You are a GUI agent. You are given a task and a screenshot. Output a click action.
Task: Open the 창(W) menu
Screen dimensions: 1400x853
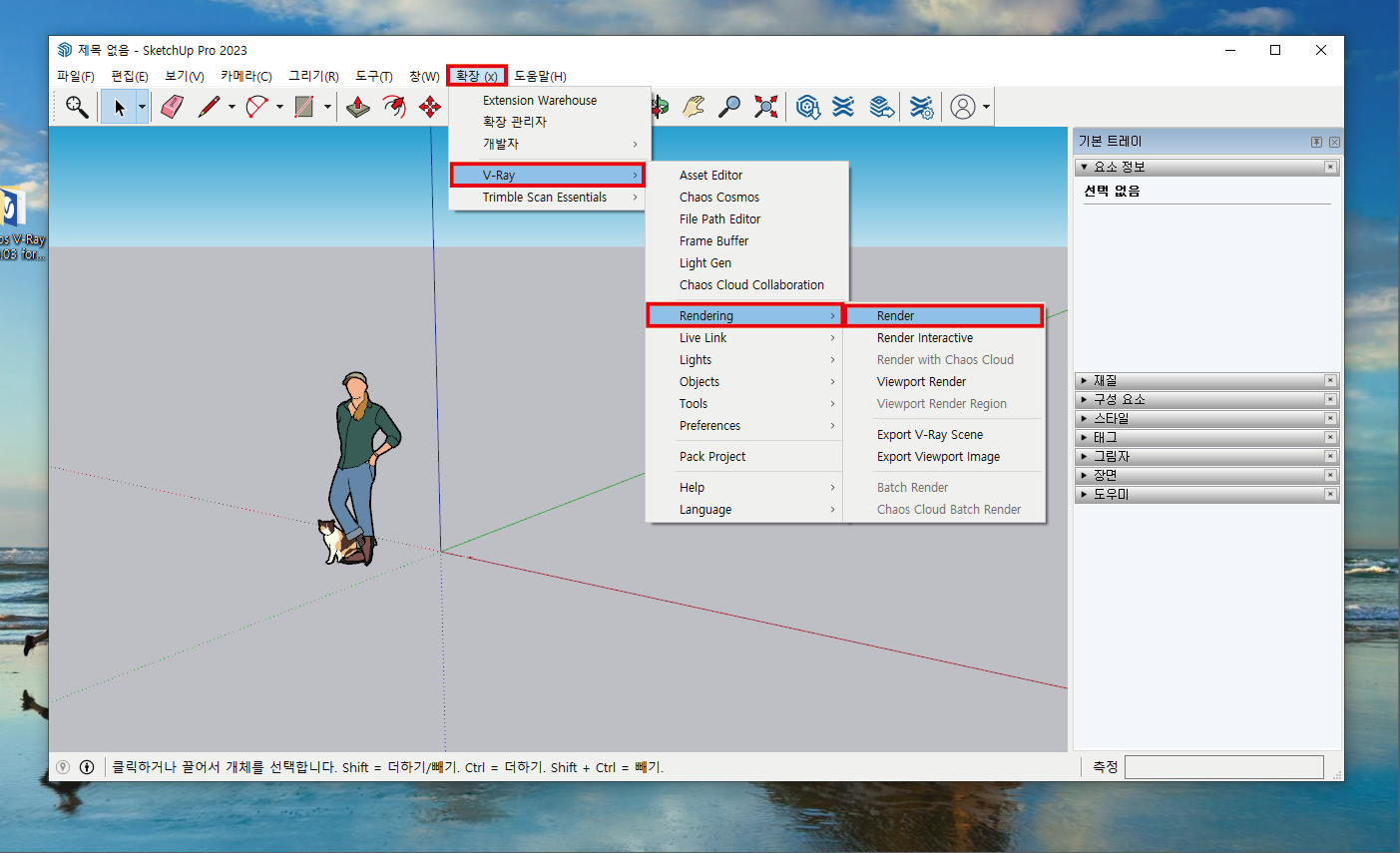[424, 76]
